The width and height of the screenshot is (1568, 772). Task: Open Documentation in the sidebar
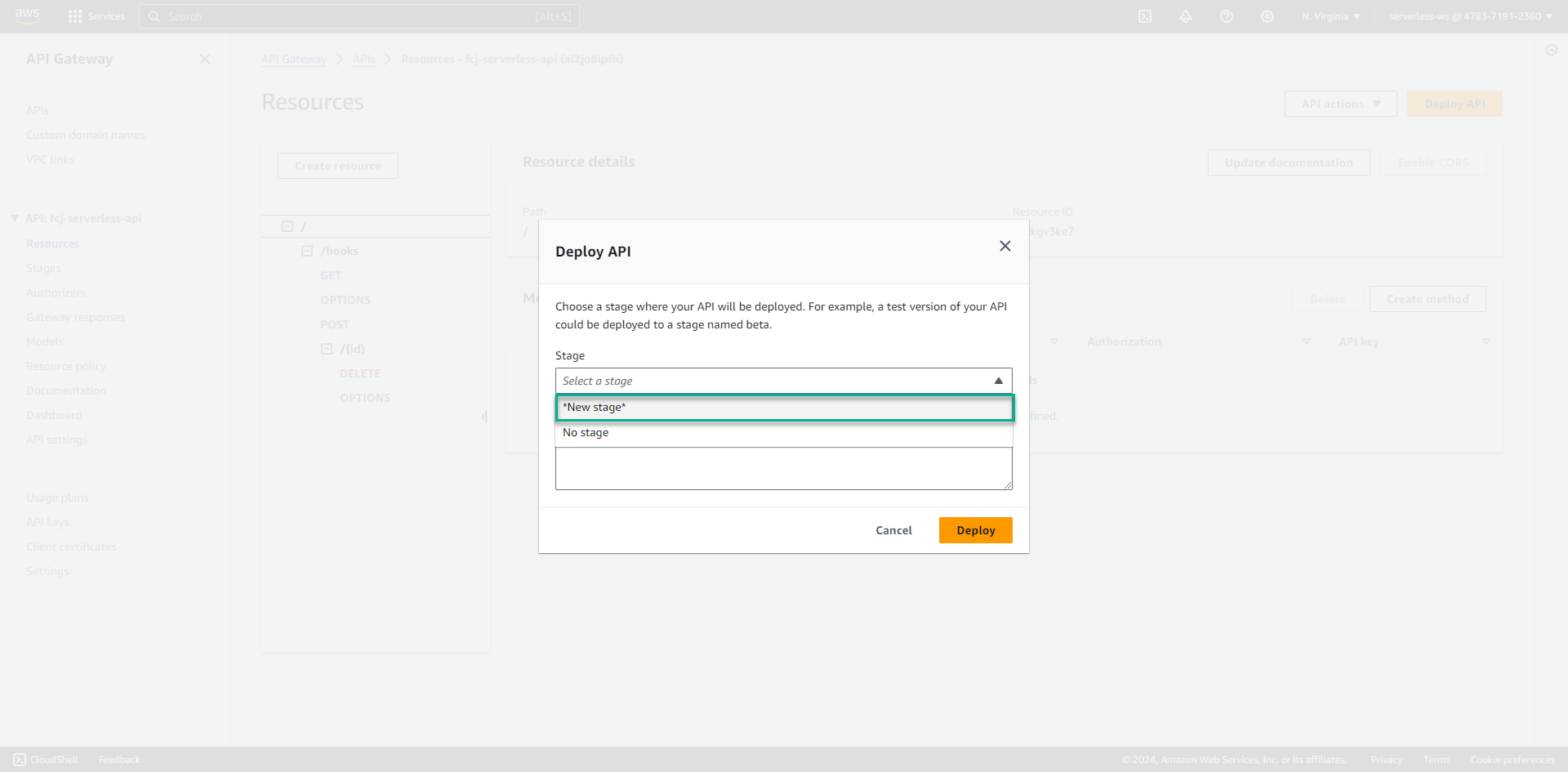pyautogui.click(x=66, y=390)
